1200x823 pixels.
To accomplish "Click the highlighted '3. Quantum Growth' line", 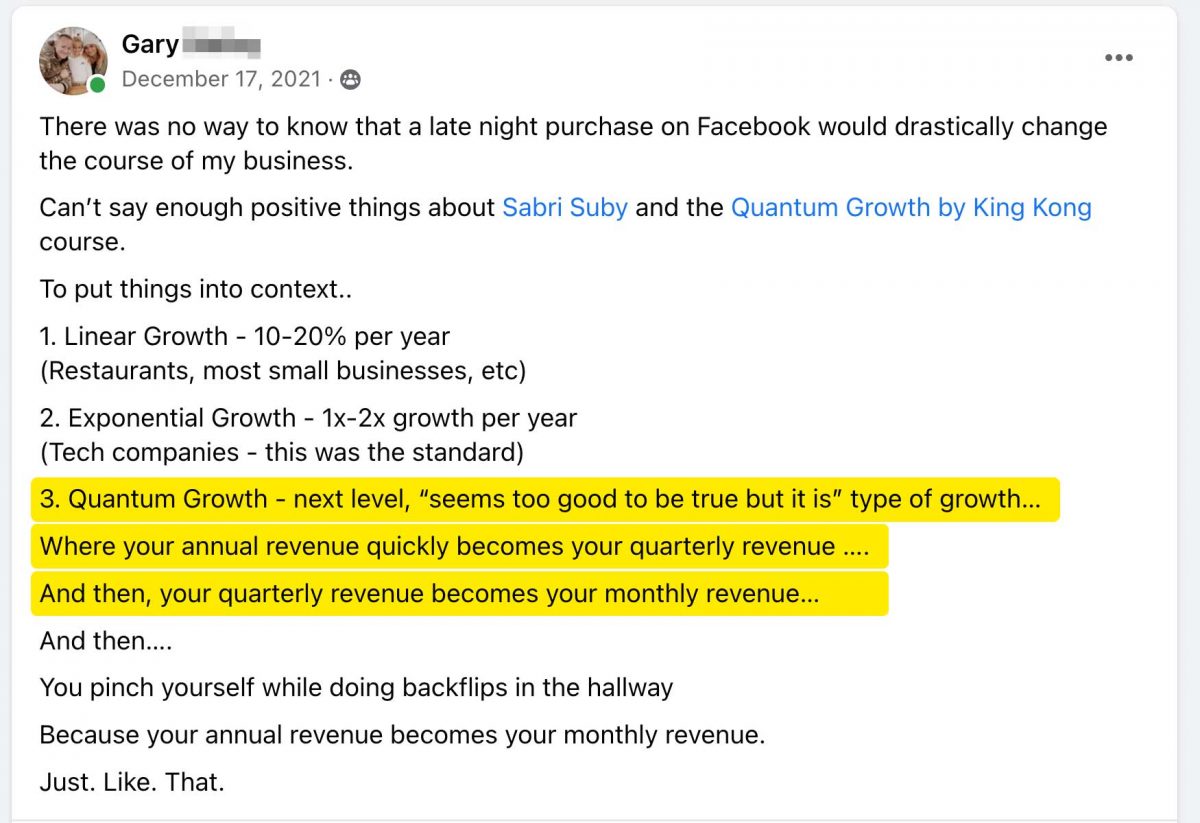I will coord(545,499).
